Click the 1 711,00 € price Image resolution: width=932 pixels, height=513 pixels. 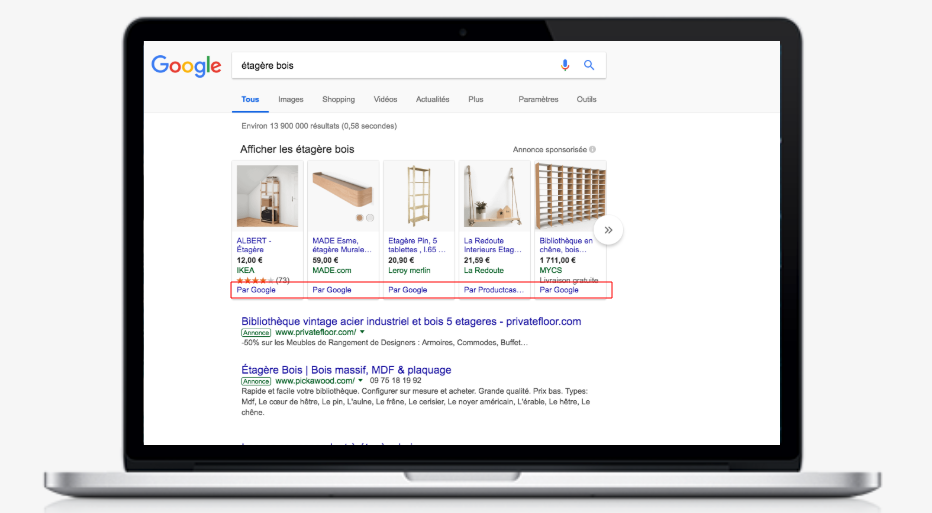point(558,260)
